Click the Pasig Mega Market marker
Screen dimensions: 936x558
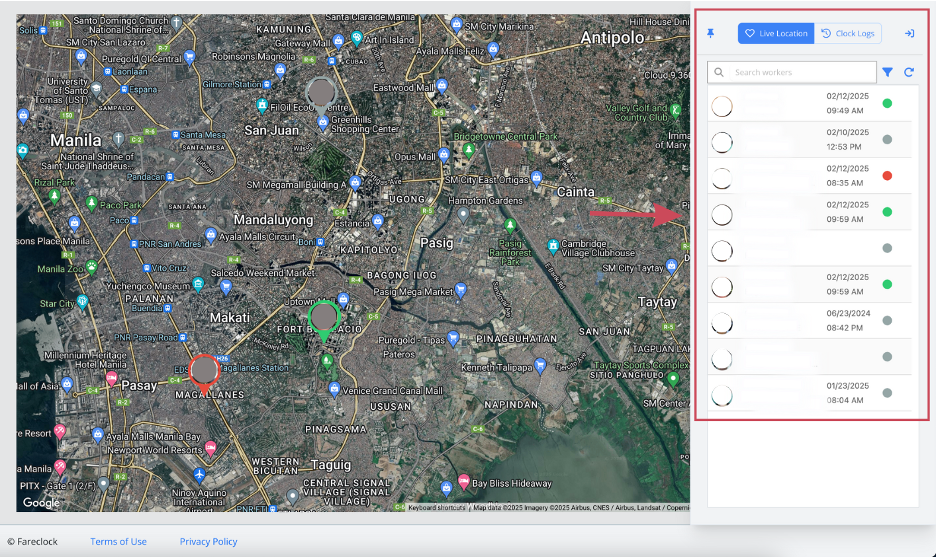click(460, 289)
